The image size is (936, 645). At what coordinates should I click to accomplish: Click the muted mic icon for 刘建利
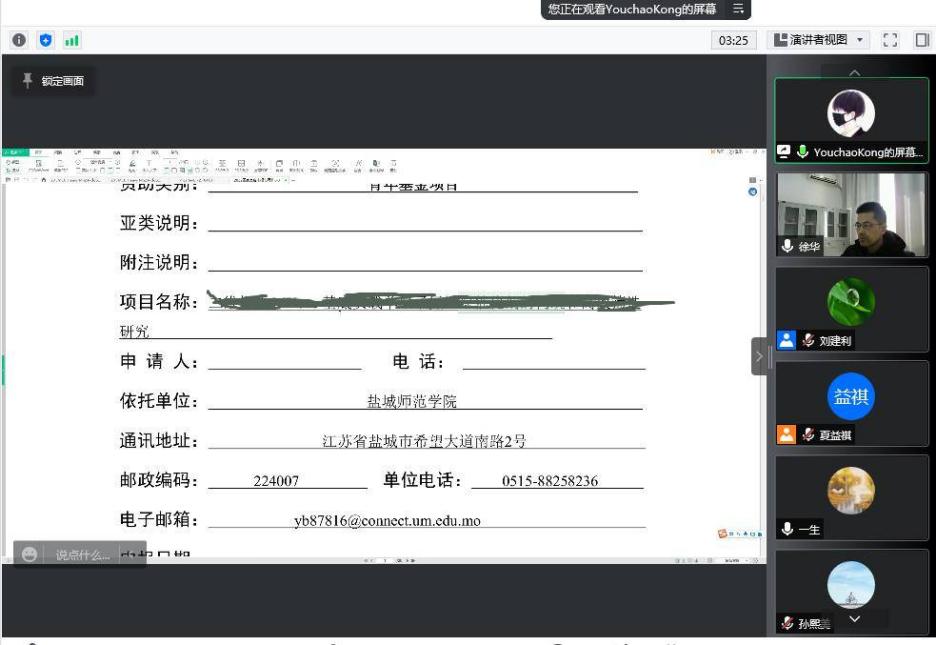click(807, 341)
